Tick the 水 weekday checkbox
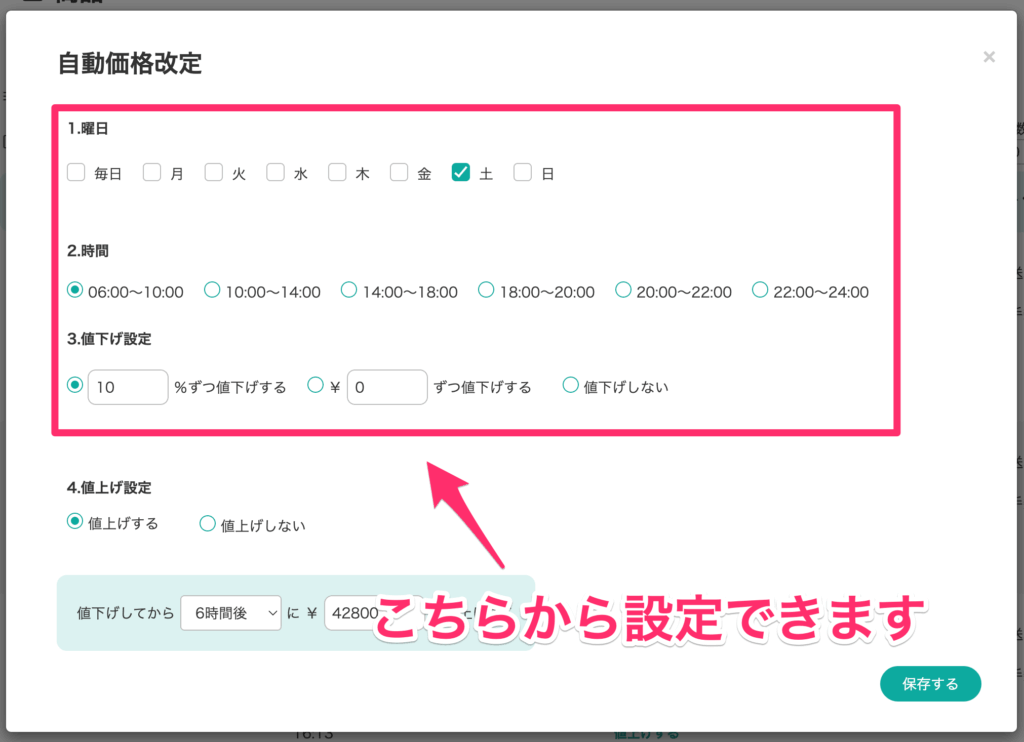This screenshot has width=1024, height=742. pos(276,172)
